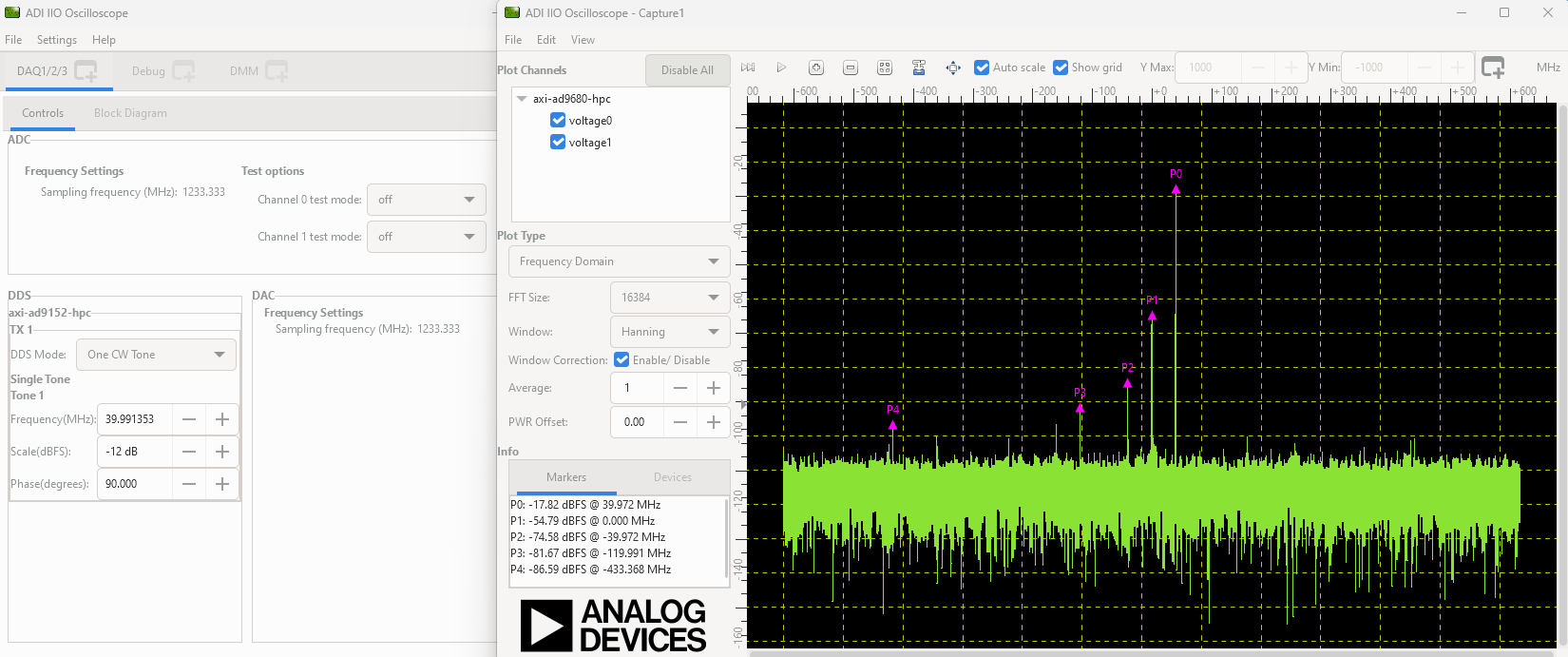Click the PWR Offset value field

[x=637, y=422]
